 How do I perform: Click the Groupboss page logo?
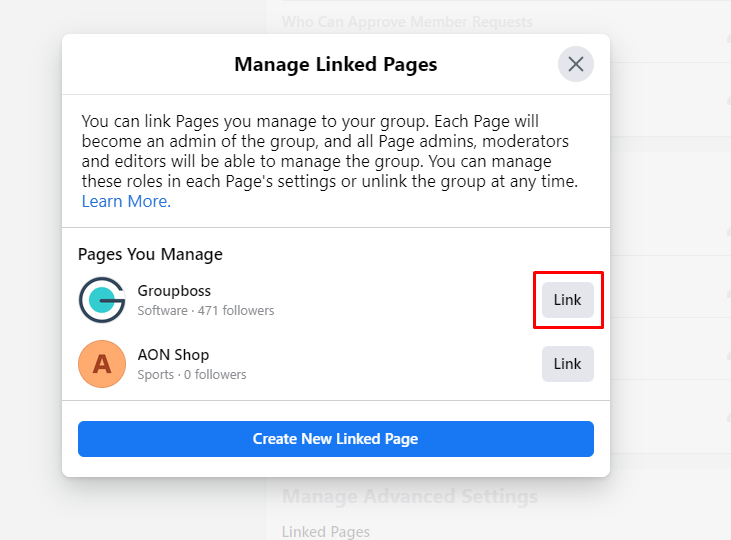[102, 300]
